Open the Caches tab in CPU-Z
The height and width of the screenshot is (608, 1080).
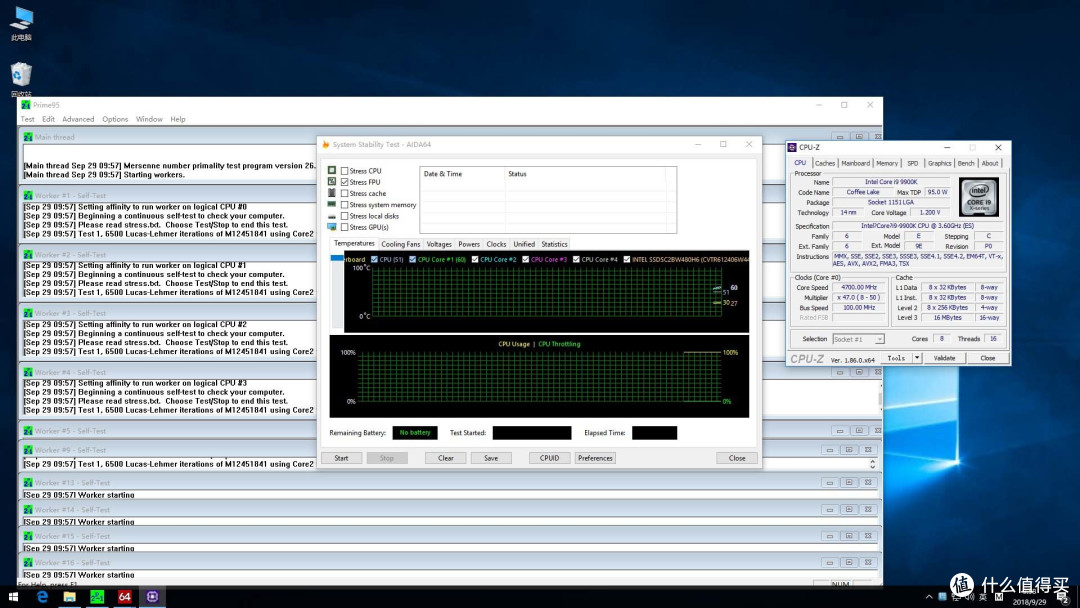(824, 163)
